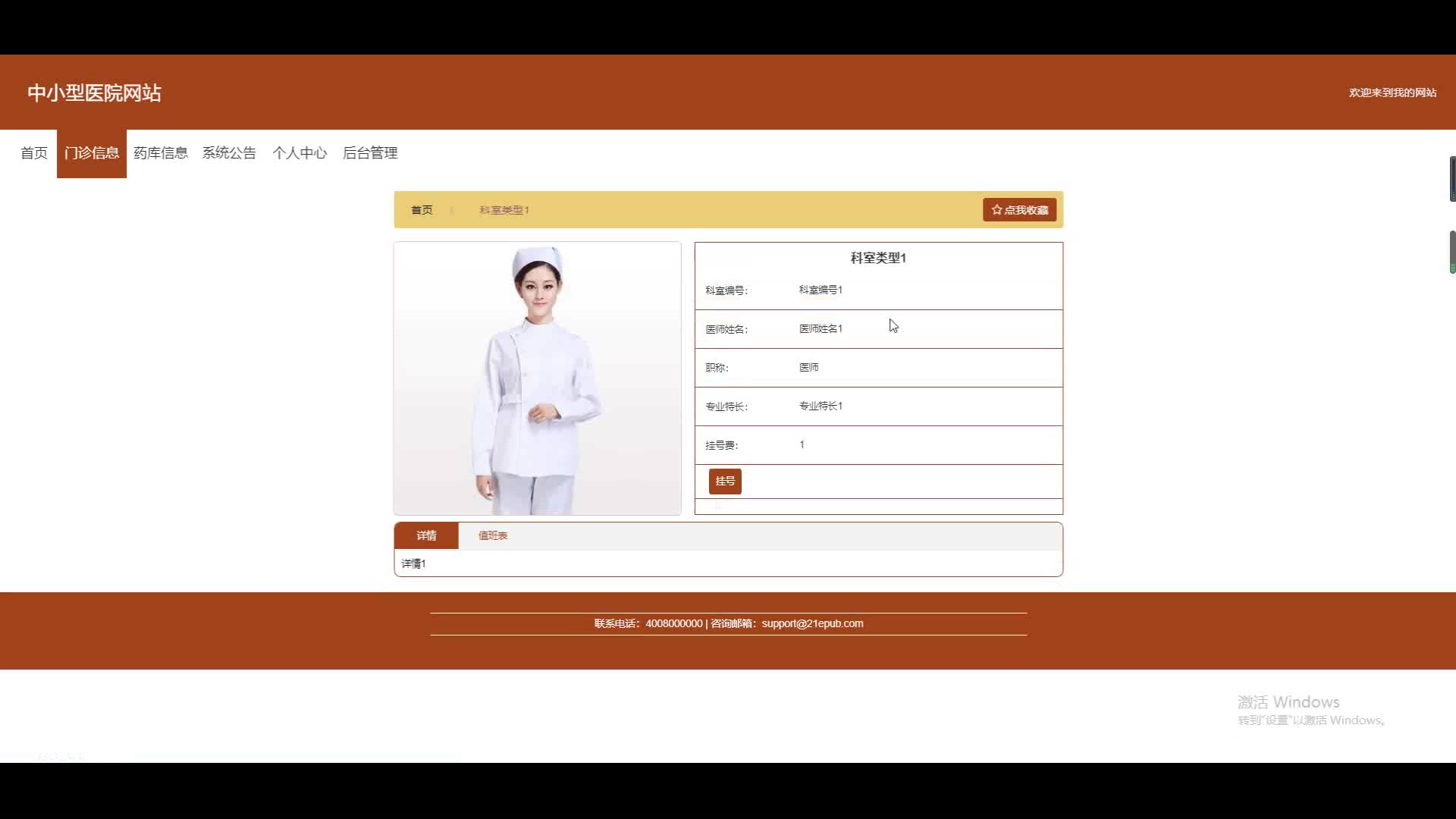
Task: Click the breadcrumb 首页 link
Action: [x=422, y=210]
